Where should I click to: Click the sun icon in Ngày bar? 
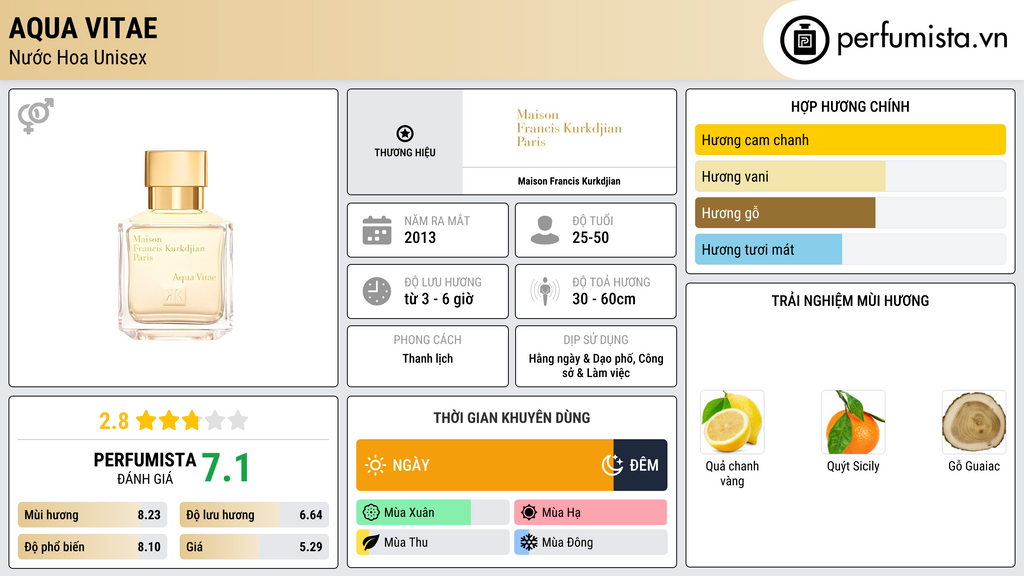pos(375,465)
